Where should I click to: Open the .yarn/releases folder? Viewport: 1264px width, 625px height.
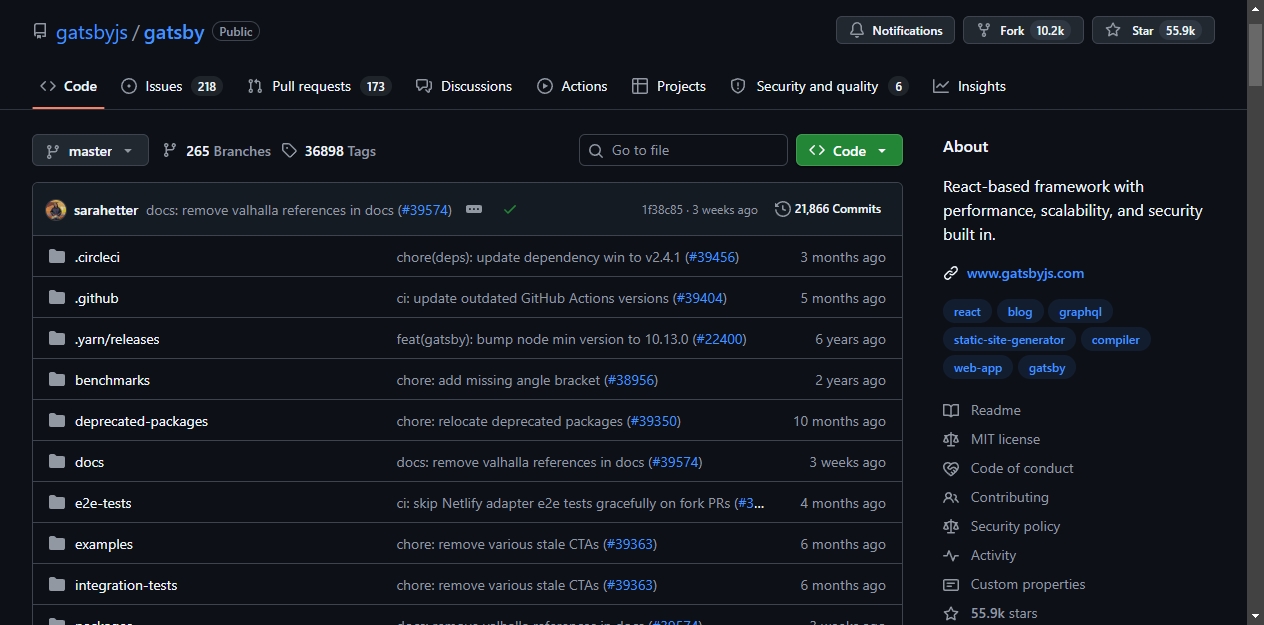[x=117, y=339]
